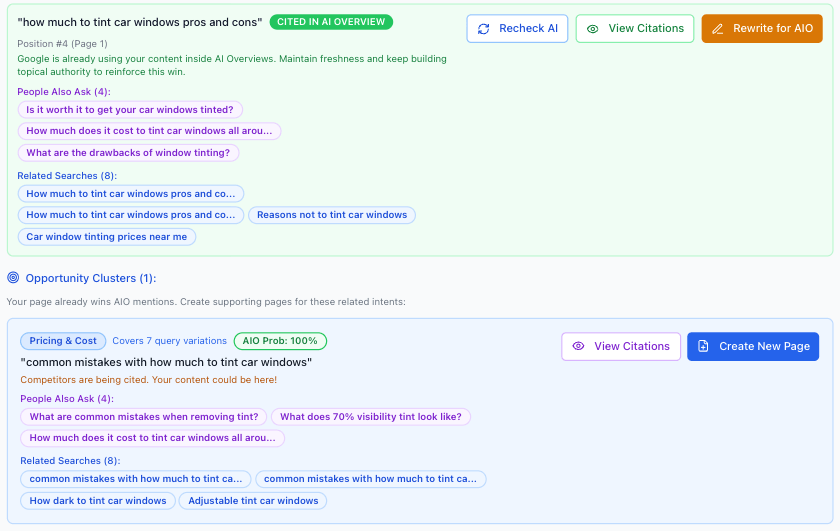Click the Recheck AI button
840x531 pixels.
click(x=517, y=28)
